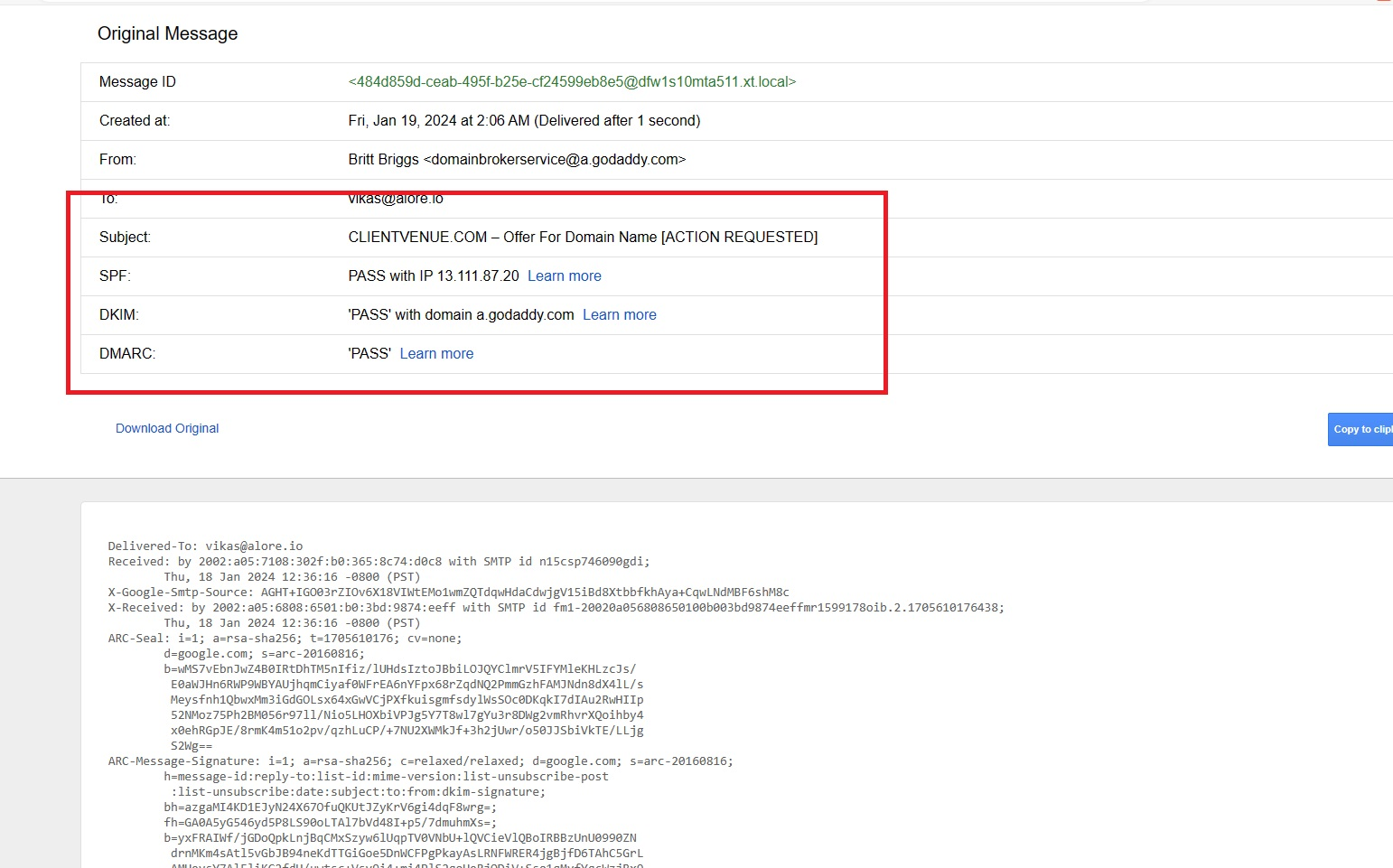
Task: Open the Message ID link
Action: (571, 81)
